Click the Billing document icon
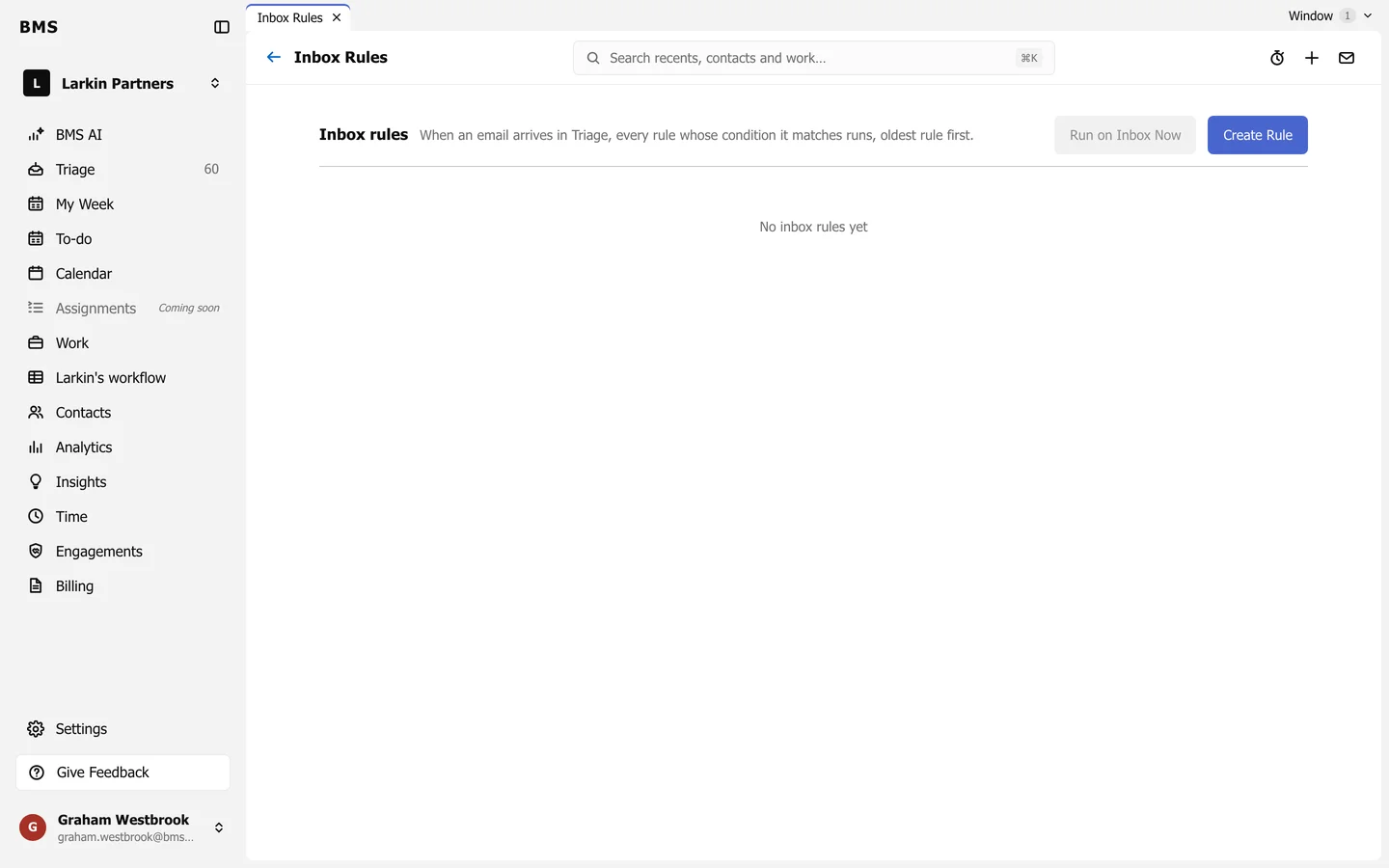1389x868 pixels. click(x=36, y=586)
